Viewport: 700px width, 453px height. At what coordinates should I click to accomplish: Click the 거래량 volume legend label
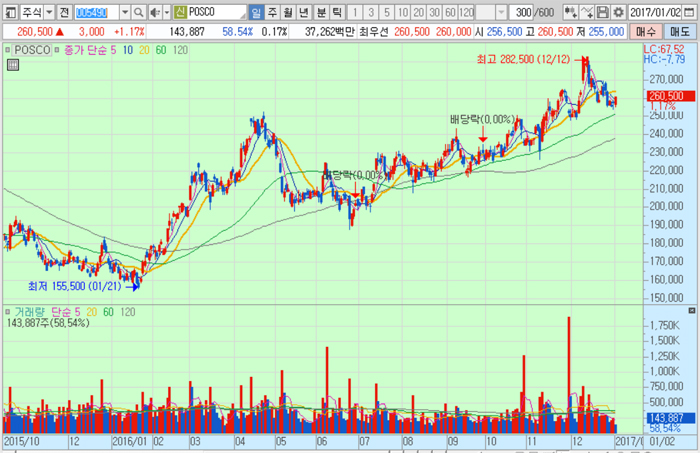tap(30, 312)
